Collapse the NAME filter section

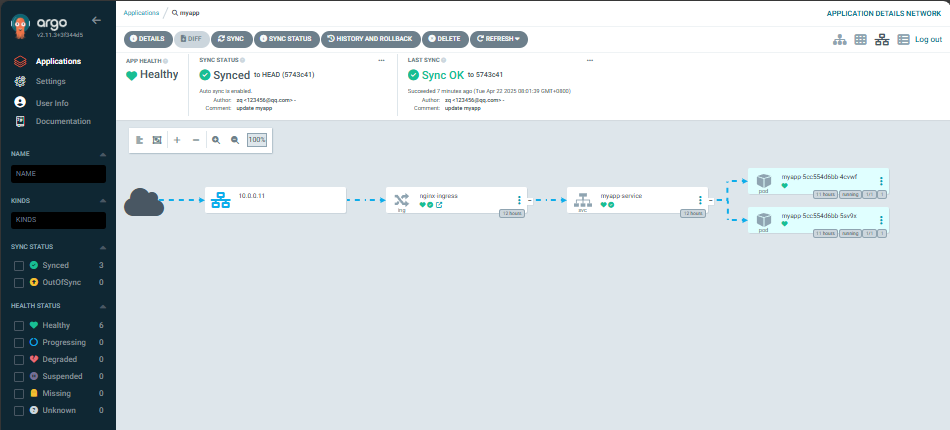[102, 154]
